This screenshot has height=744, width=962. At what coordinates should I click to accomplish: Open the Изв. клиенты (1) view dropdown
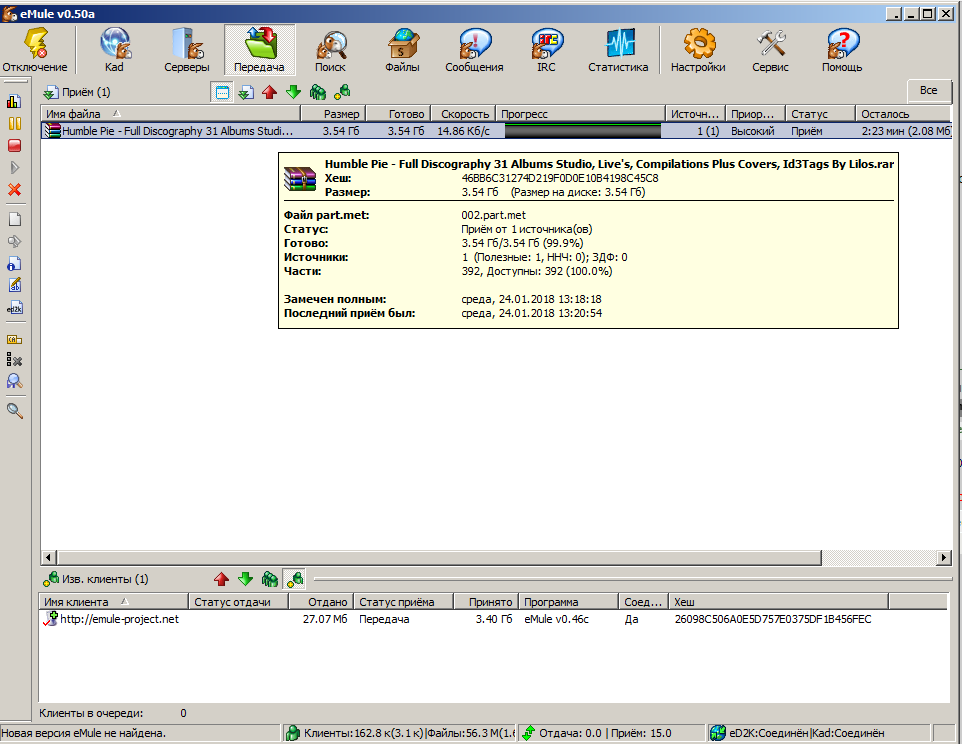pos(95,579)
